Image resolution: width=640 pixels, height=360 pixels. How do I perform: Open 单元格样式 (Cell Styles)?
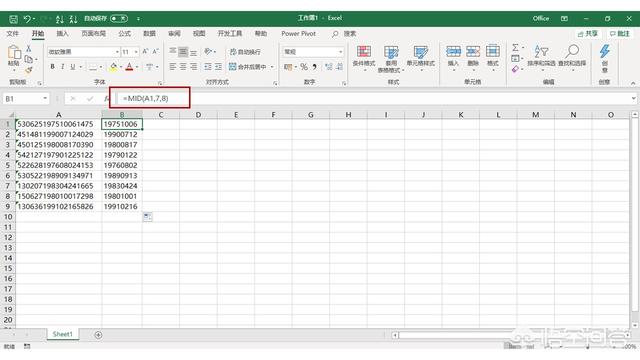(420, 58)
